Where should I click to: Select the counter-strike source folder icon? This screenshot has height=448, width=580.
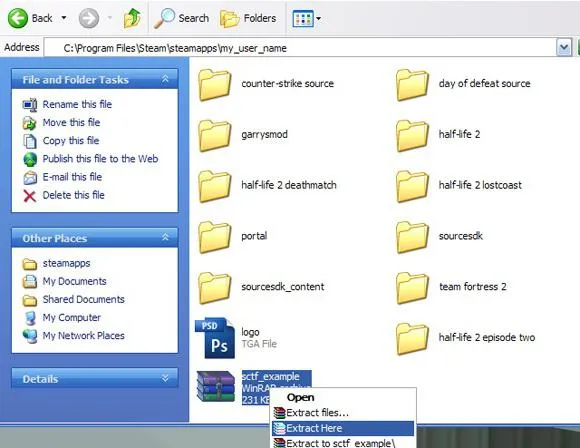pyautogui.click(x=215, y=85)
